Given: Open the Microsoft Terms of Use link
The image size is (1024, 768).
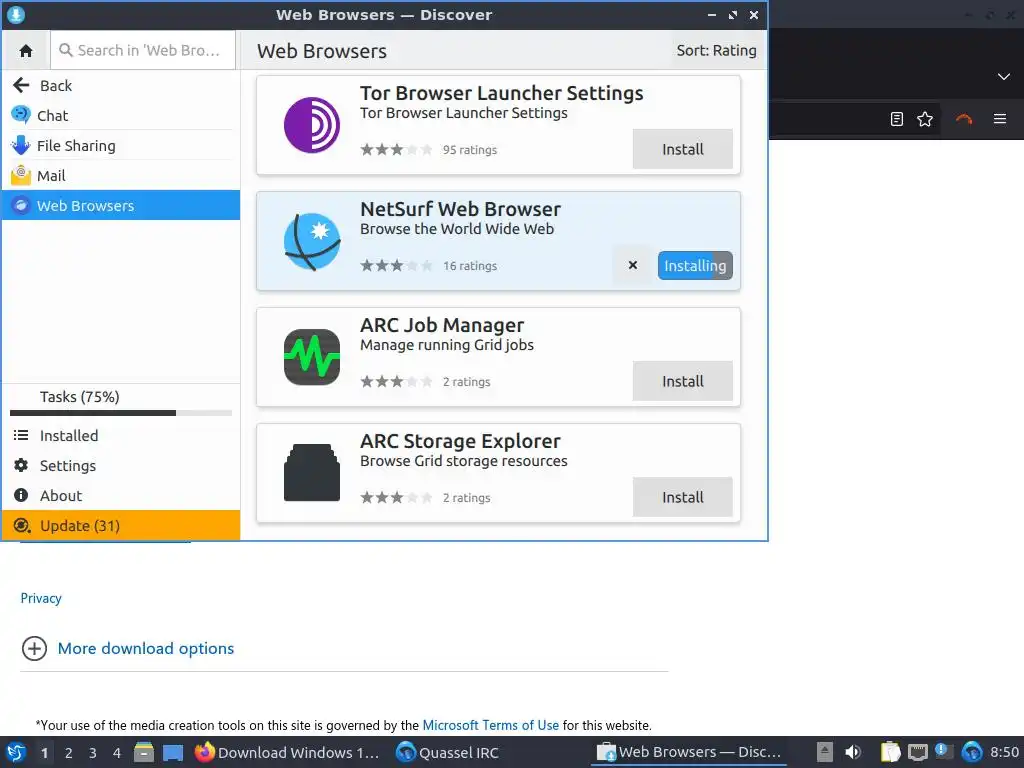Looking at the screenshot, I should coord(490,725).
